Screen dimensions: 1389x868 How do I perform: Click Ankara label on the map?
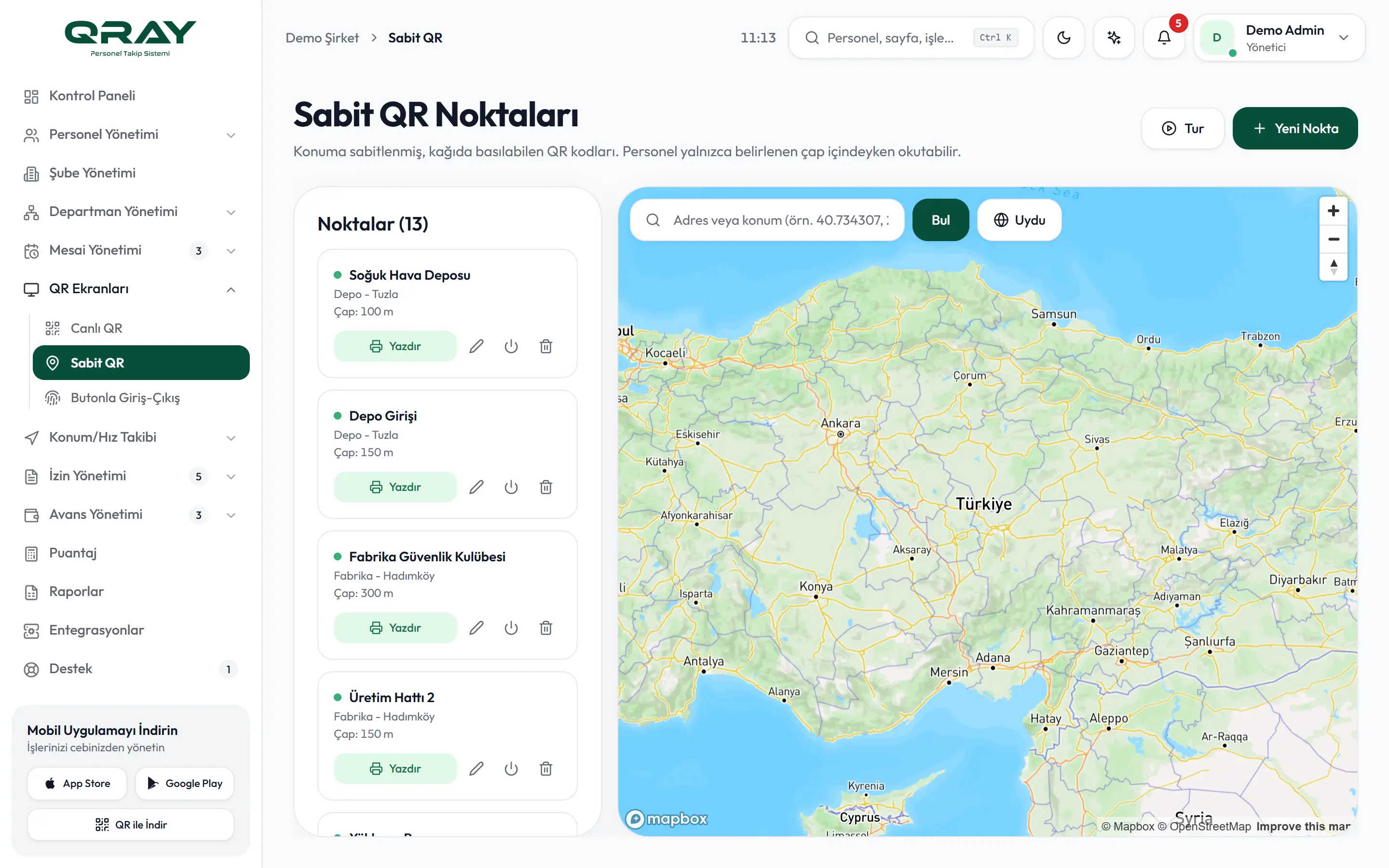[x=840, y=424]
